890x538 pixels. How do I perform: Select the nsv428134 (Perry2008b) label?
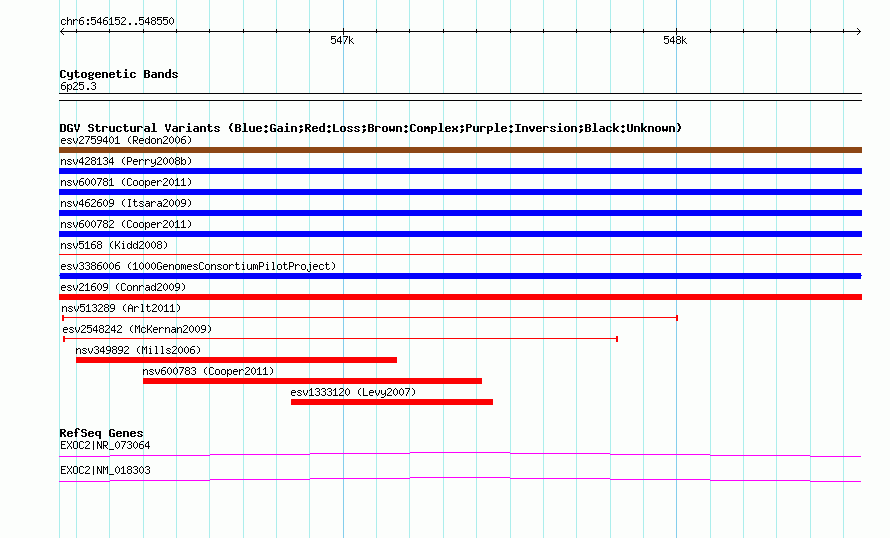click(126, 161)
